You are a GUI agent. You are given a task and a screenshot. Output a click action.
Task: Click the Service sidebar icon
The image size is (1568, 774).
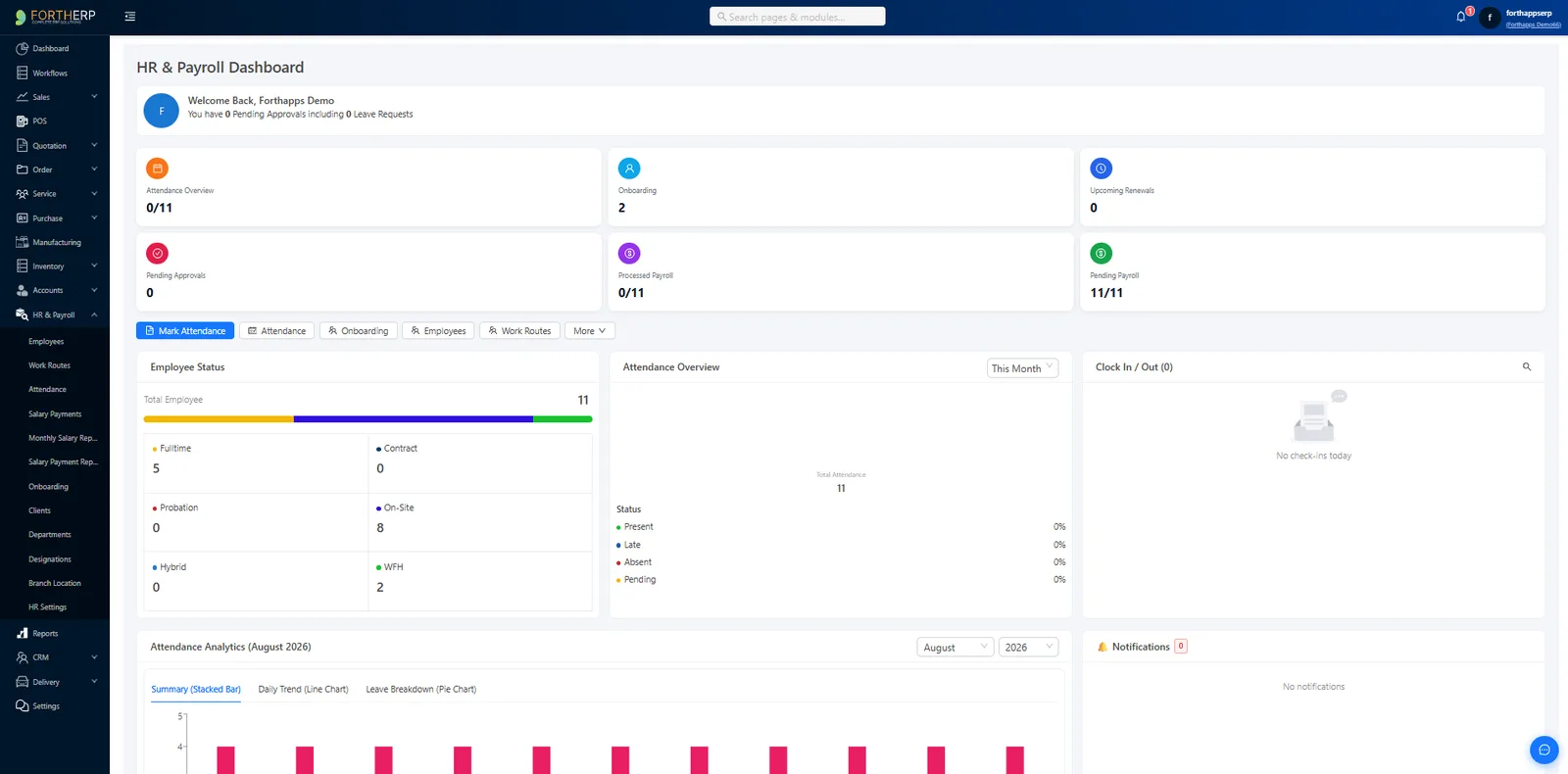[x=22, y=194]
